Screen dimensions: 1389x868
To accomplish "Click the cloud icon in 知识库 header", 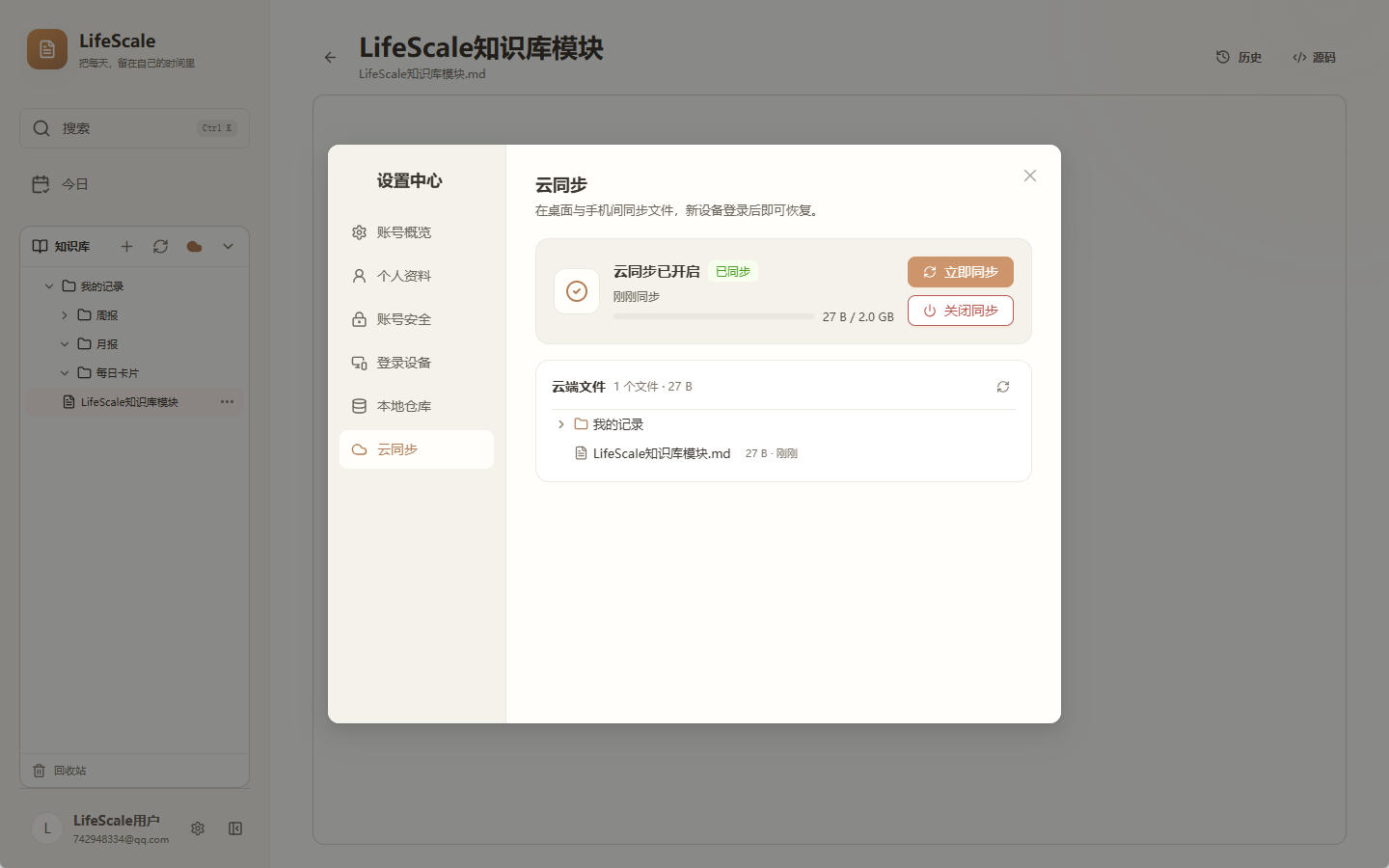I will (x=194, y=246).
